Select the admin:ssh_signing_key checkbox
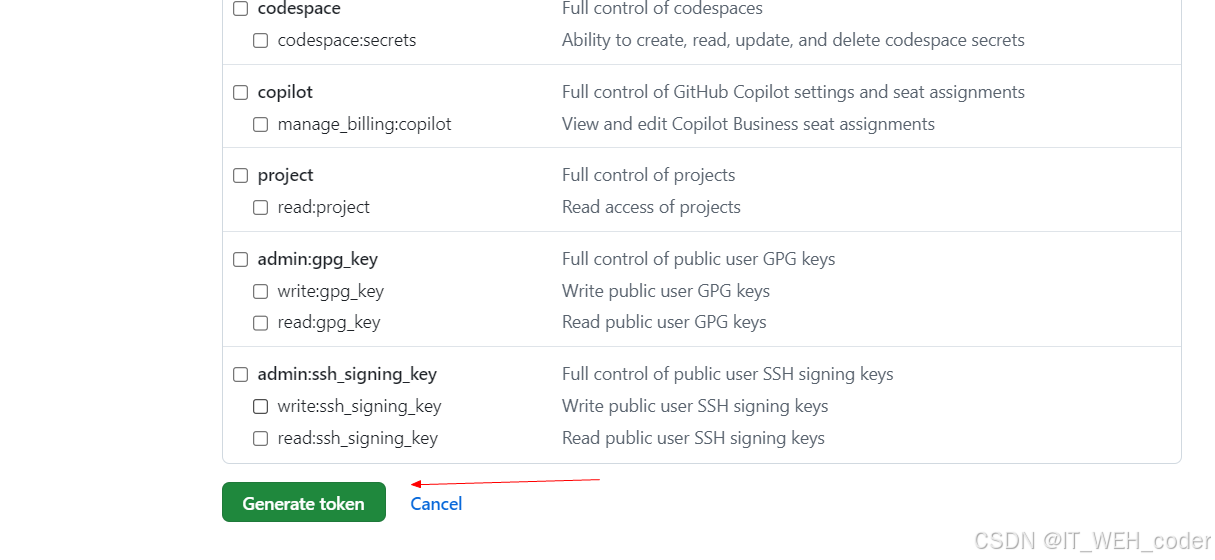1215x560 pixels. coord(240,374)
